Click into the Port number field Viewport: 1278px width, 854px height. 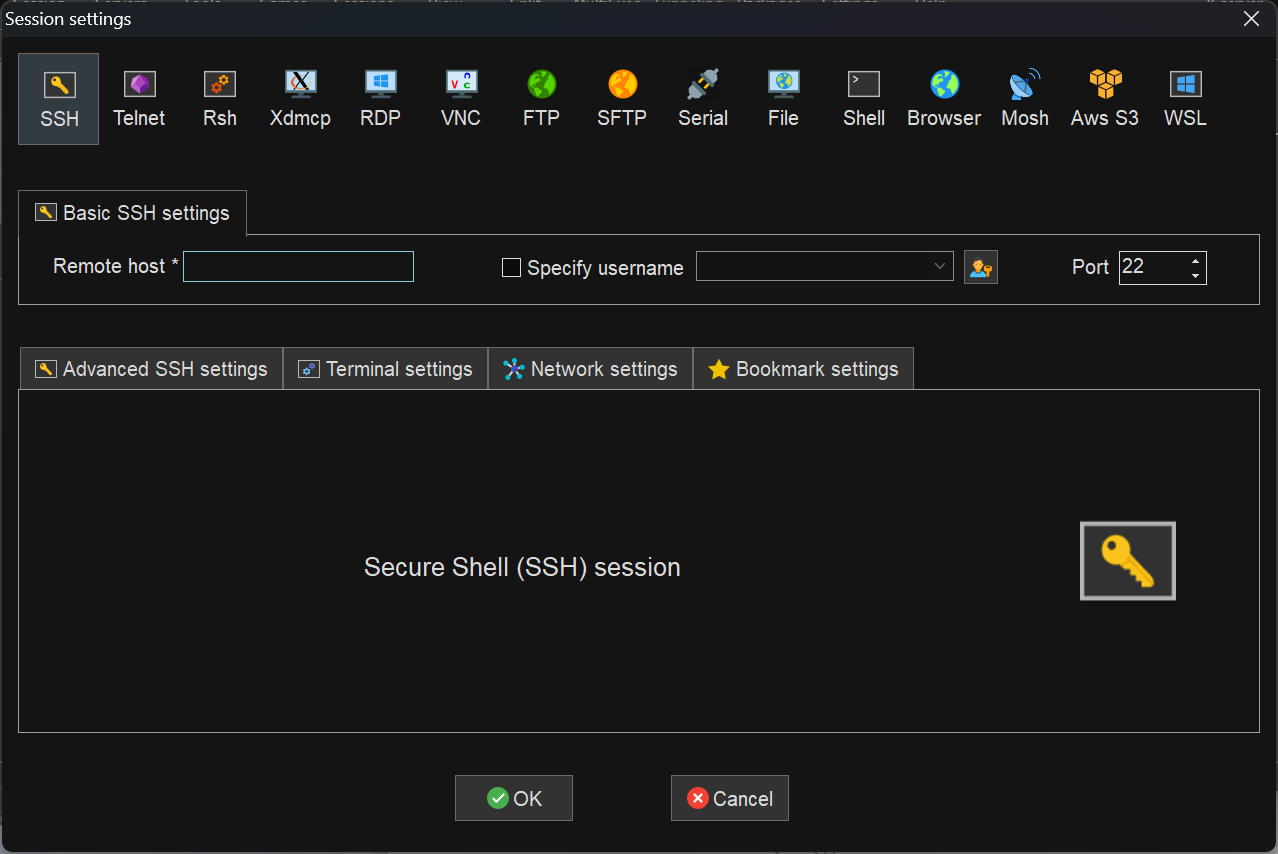(x=1152, y=267)
